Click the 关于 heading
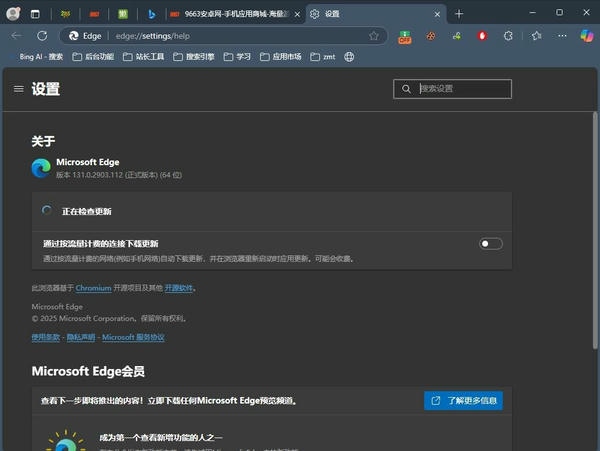Screen dimensions: 600x451 [43, 141]
